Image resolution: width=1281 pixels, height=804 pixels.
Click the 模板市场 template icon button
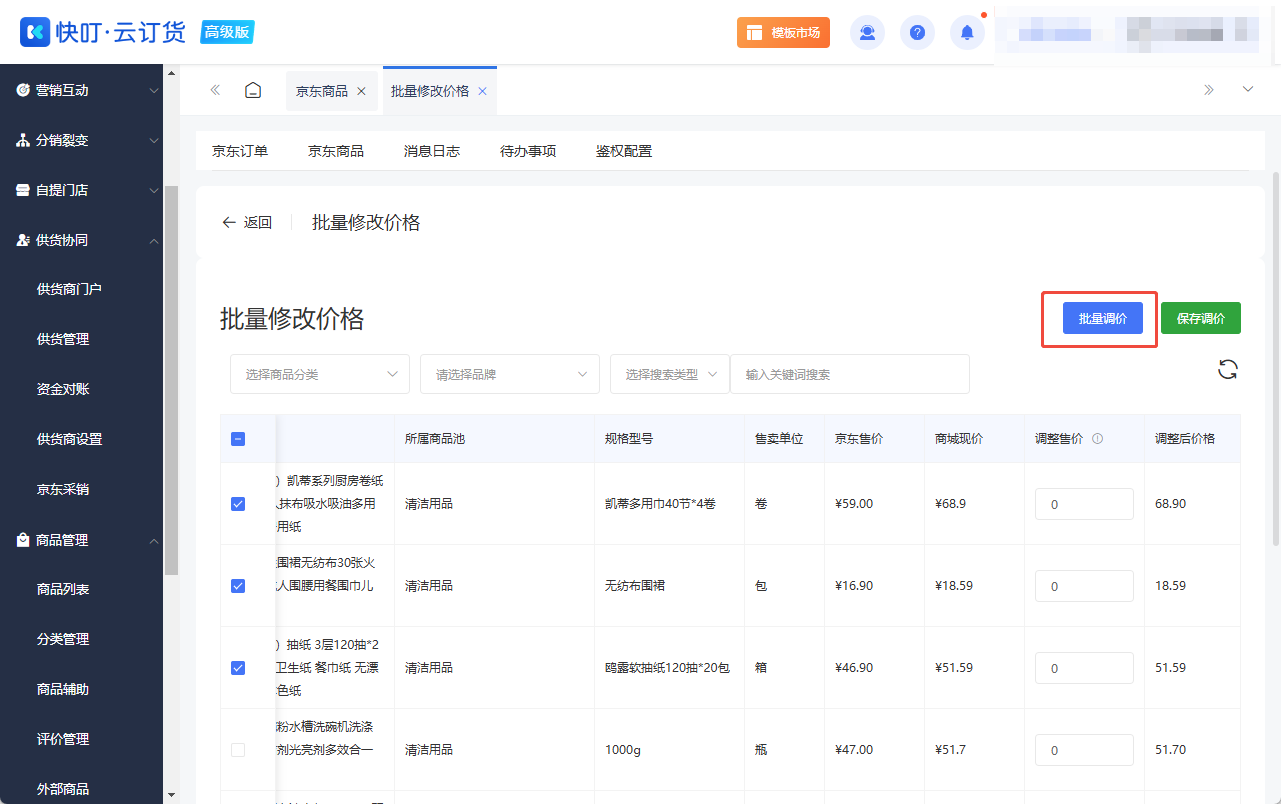tap(783, 32)
